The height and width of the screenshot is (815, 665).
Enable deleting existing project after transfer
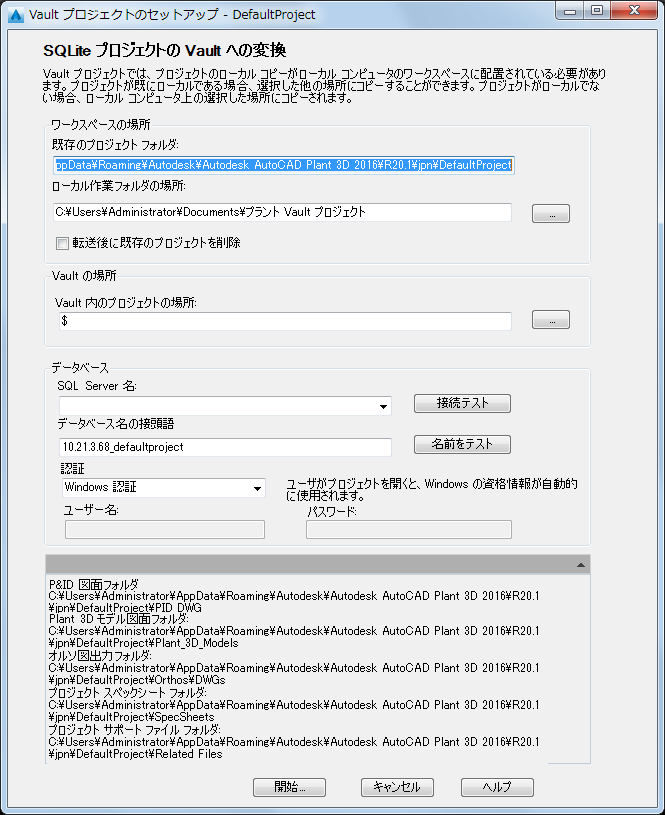(62, 243)
